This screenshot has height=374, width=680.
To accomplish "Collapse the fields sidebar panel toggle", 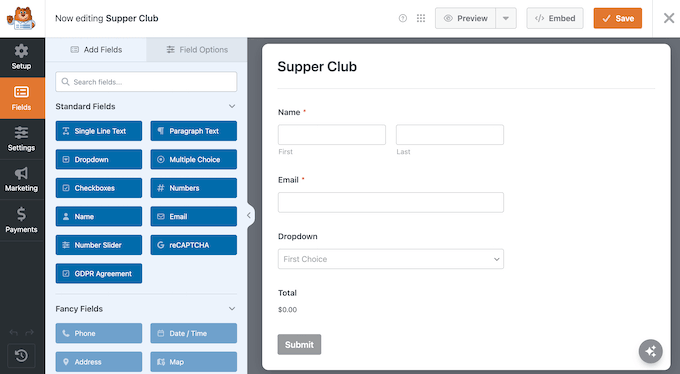I will [x=249, y=215].
